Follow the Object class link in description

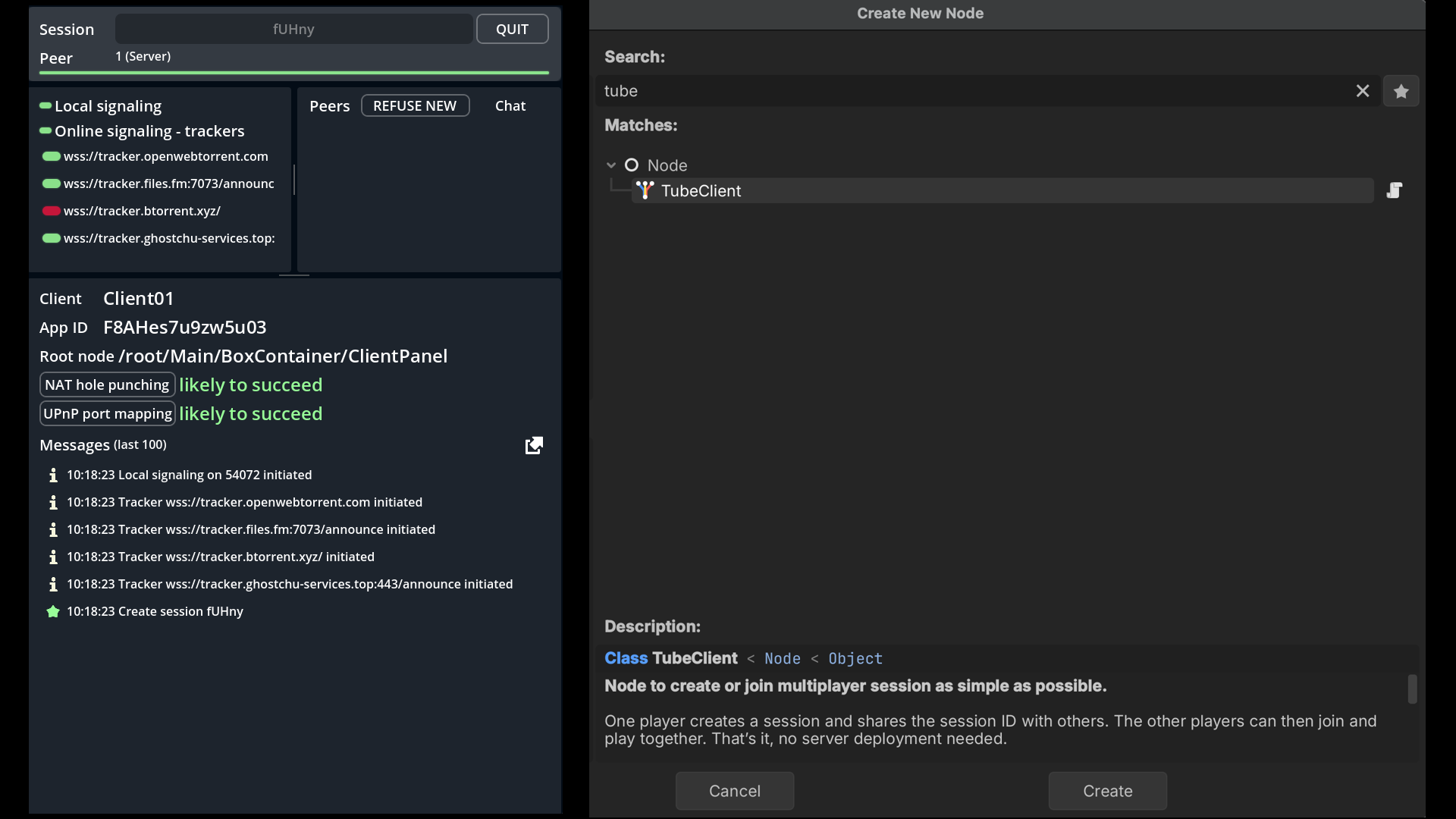[855, 659]
